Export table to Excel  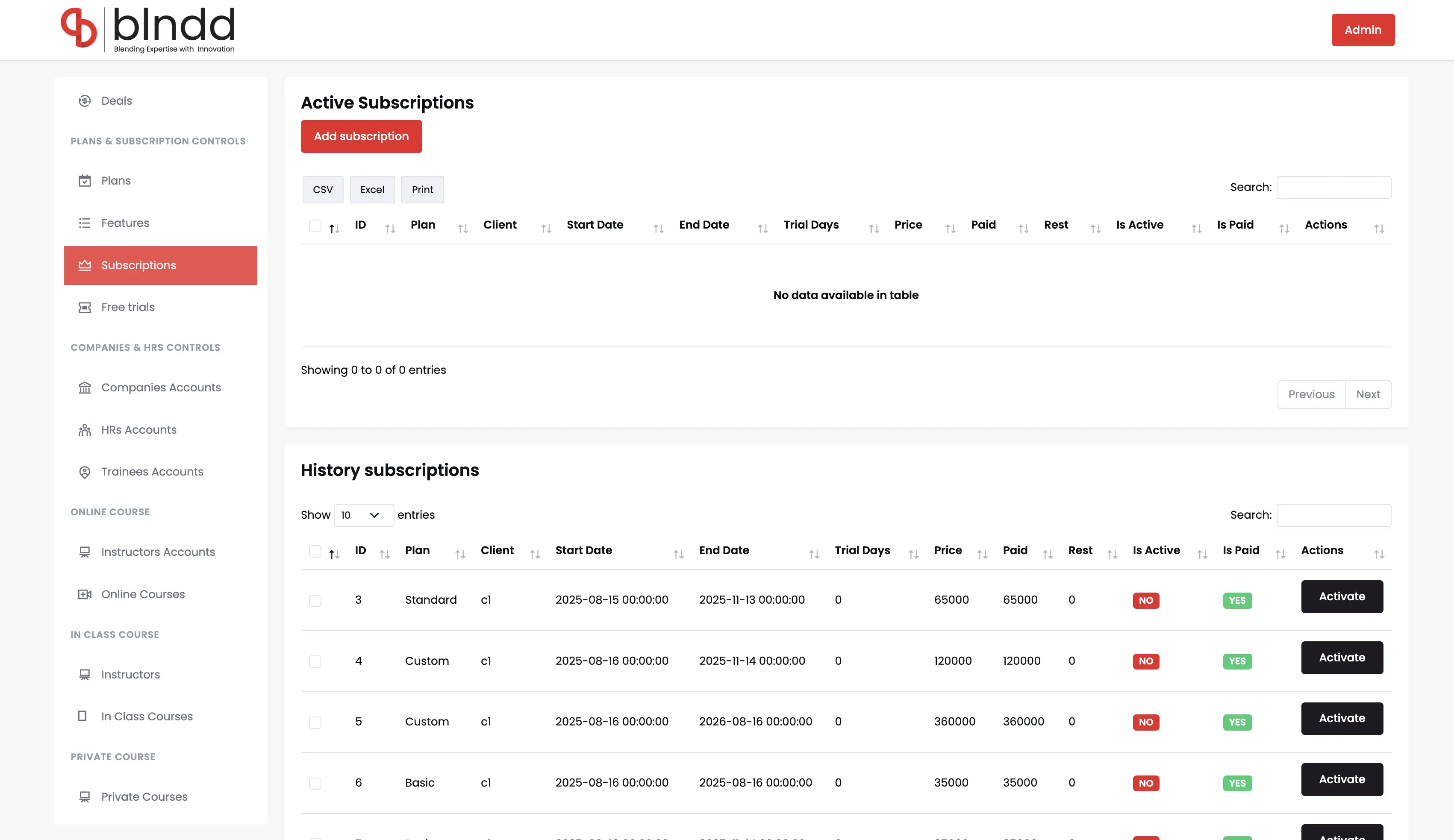372,190
